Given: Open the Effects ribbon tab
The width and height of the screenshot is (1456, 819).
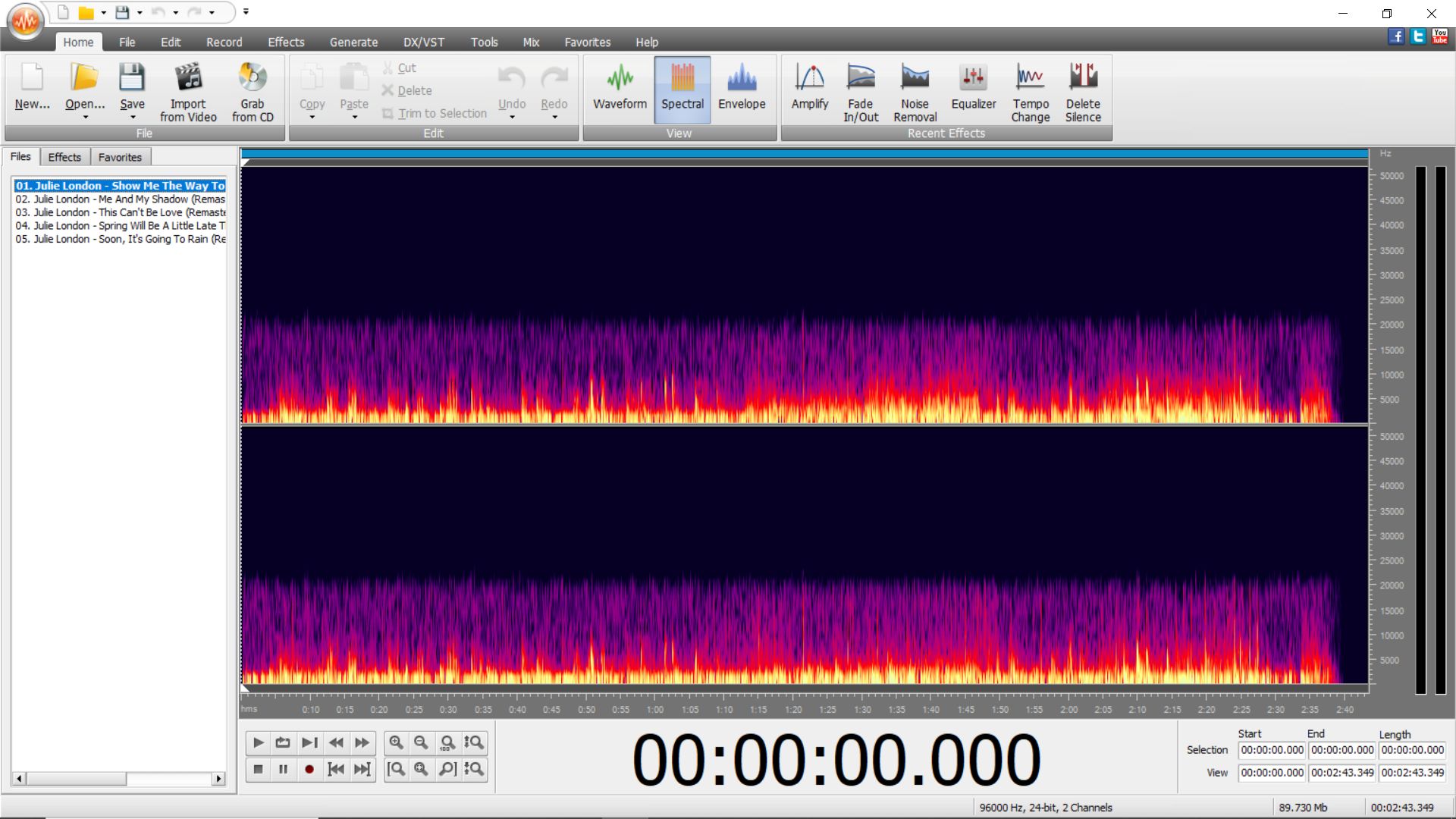Looking at the screenshot, I should [286, 42].
